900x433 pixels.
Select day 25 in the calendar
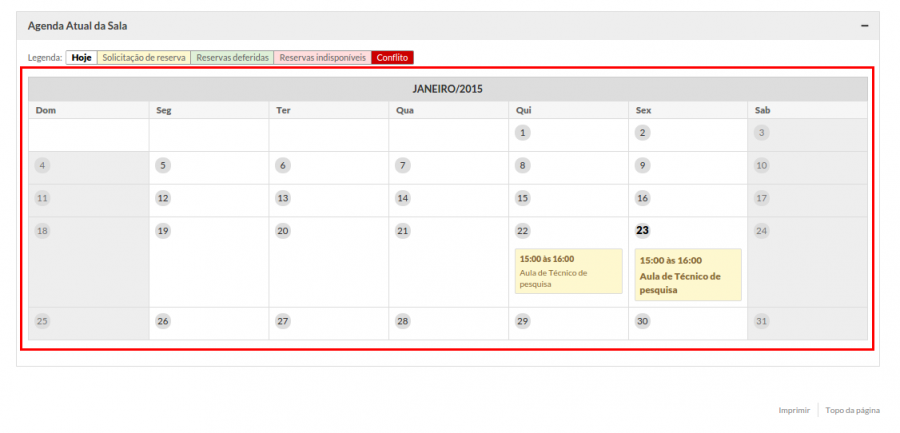click(42, 322)
